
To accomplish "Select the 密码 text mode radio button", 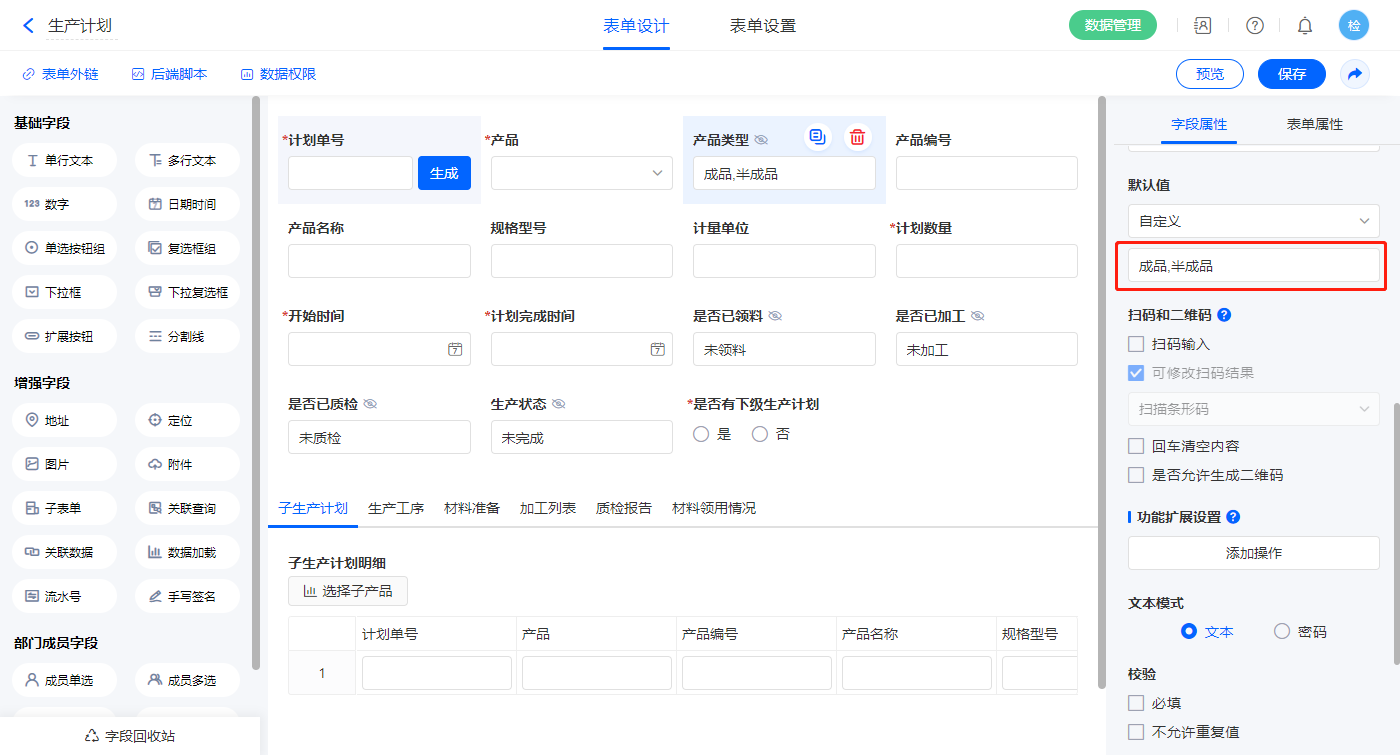I will pyautogui.click(x=1282, y=631).
